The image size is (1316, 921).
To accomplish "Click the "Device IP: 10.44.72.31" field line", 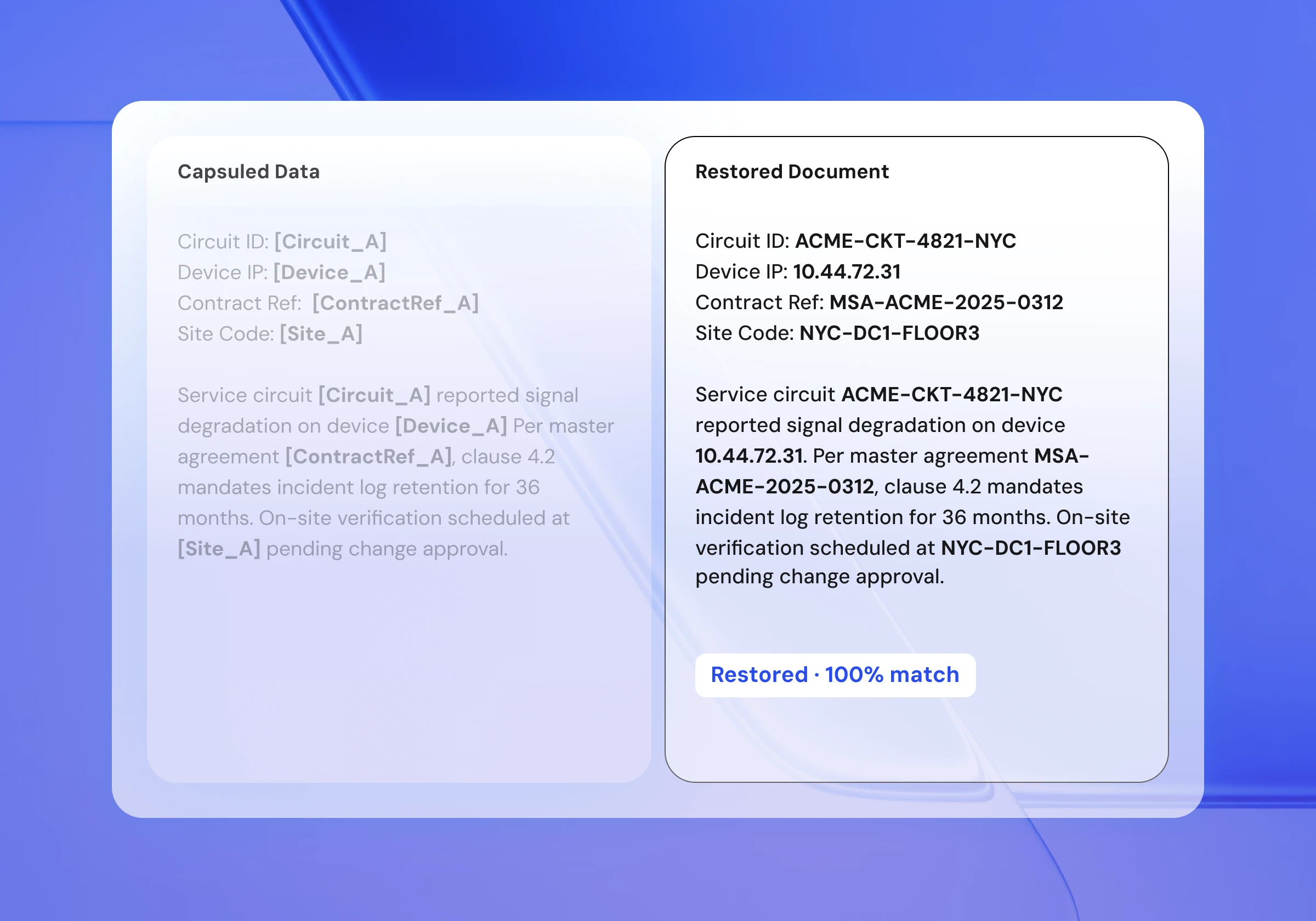I will point(798,272).
